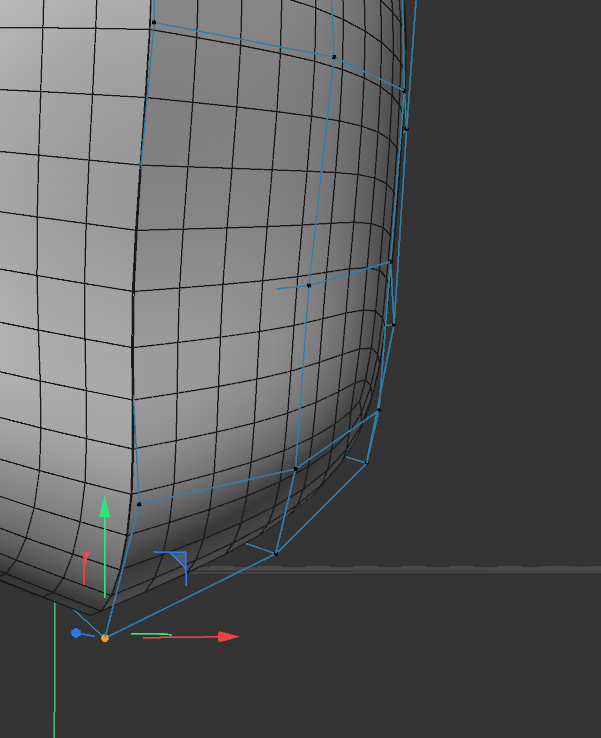The height and width of the screenshot is (738, 601).
Task: Select cage point at bottom of lower blue edge
Action: click(x=276, y=554)
